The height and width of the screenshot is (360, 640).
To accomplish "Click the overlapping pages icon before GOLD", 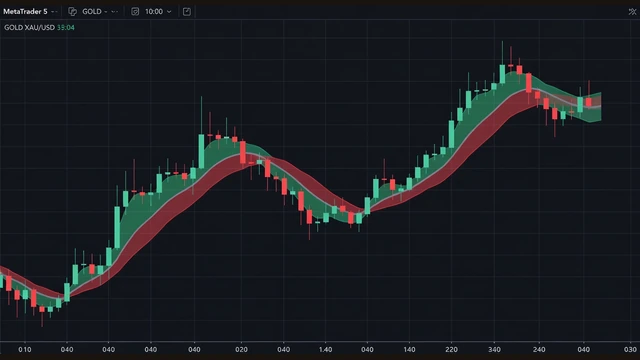I will click(73, 11).
